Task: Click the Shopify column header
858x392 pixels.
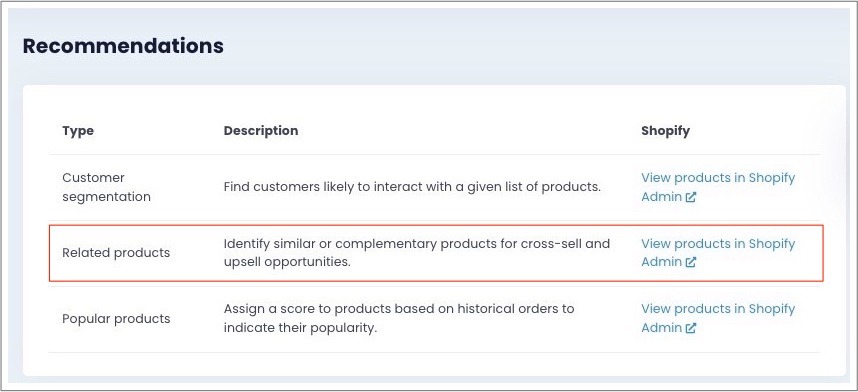Action: point(665,131)
